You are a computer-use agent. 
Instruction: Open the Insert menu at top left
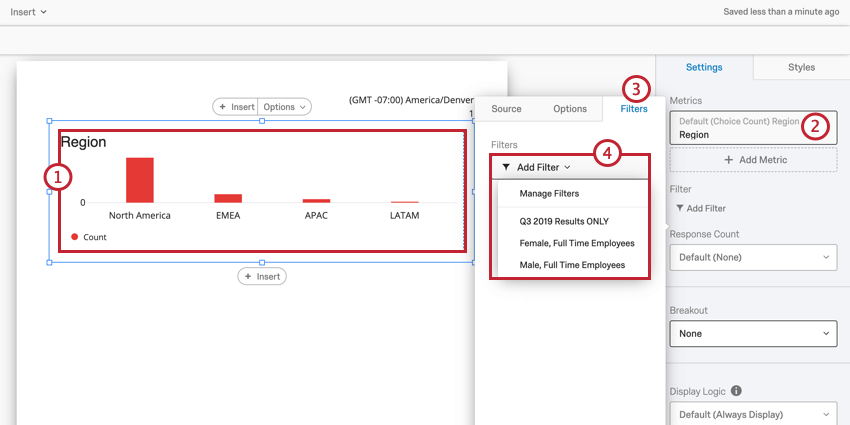(x=29, y=11)
